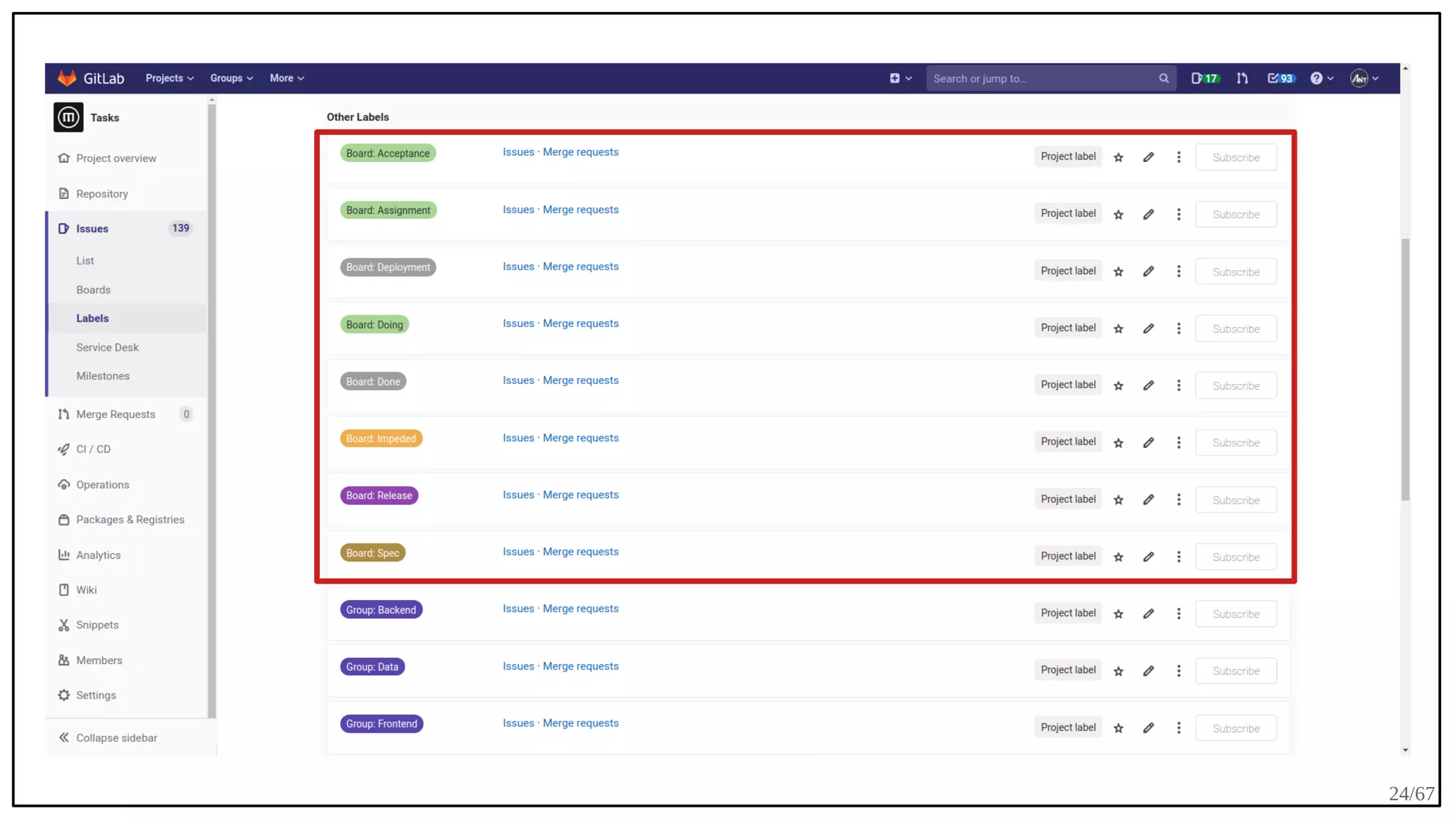This screenshot has width=1456, height=819.
Task: Expand the Help dropdown in navbar
Action: pyautogui.click(x=1322, y=78)
